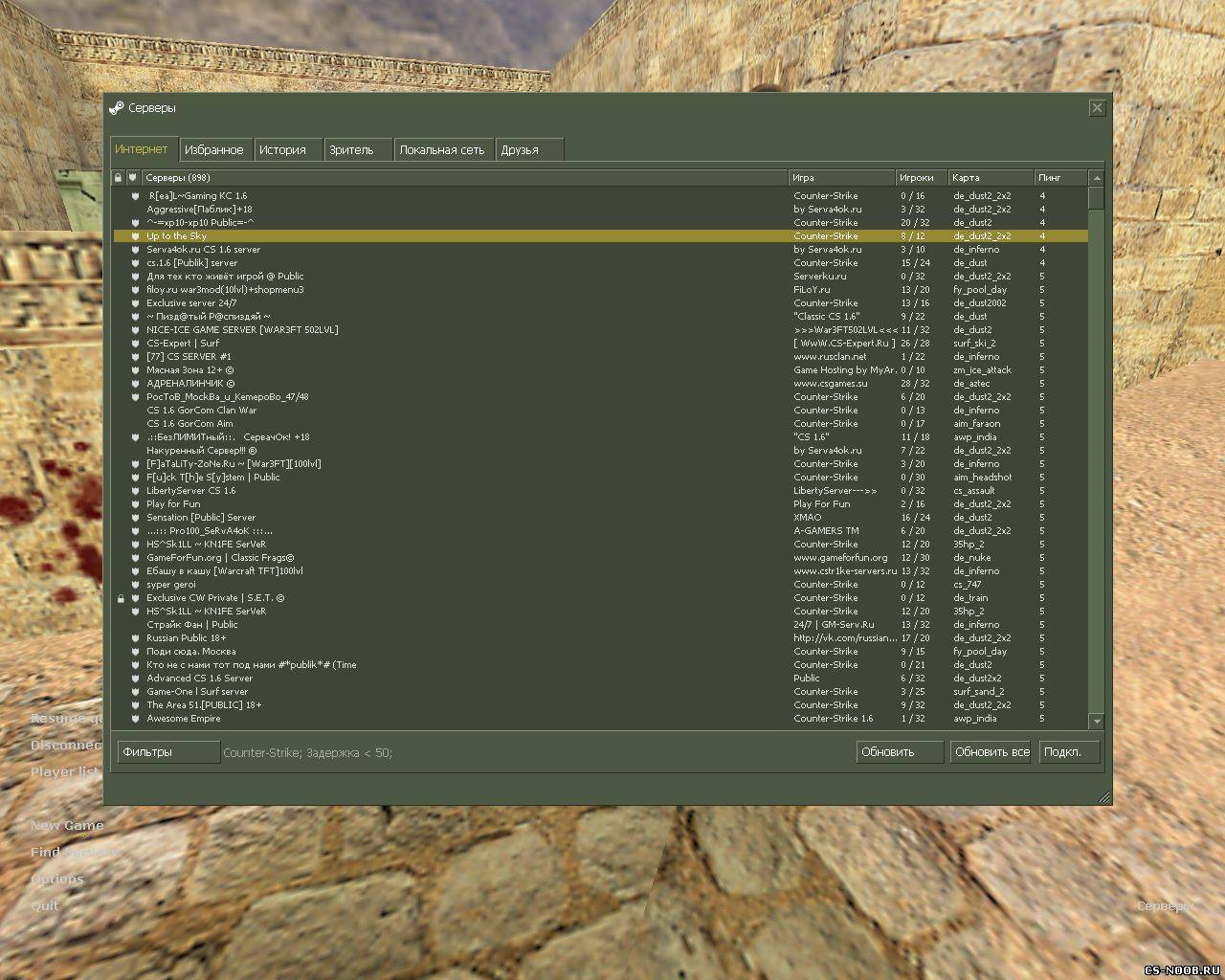
Task: Click the lock icon on Exclusive CW Private row
Action: pyautogui.click(x=120, y=598)
